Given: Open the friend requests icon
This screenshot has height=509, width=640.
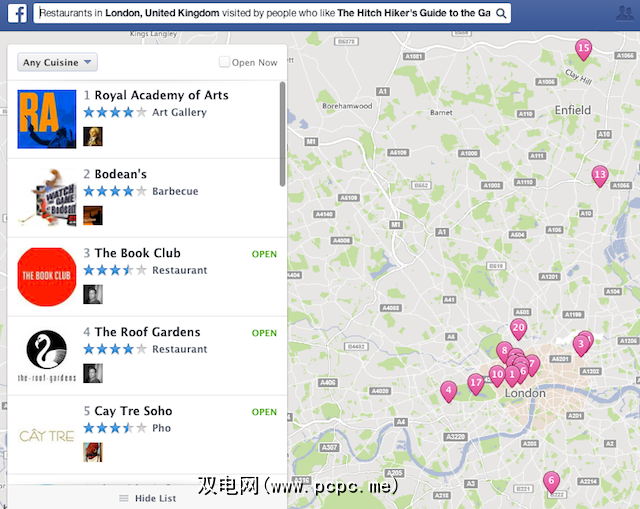Looking at the screenshot, I should tap(624, 13).
